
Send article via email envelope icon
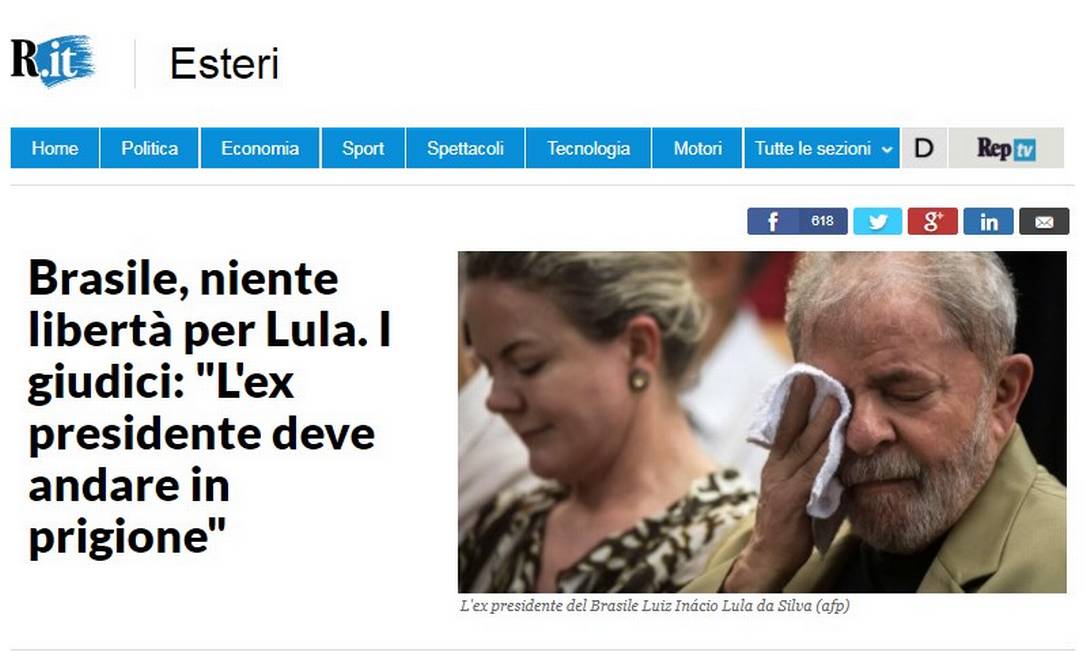(x=1044, y=221)
